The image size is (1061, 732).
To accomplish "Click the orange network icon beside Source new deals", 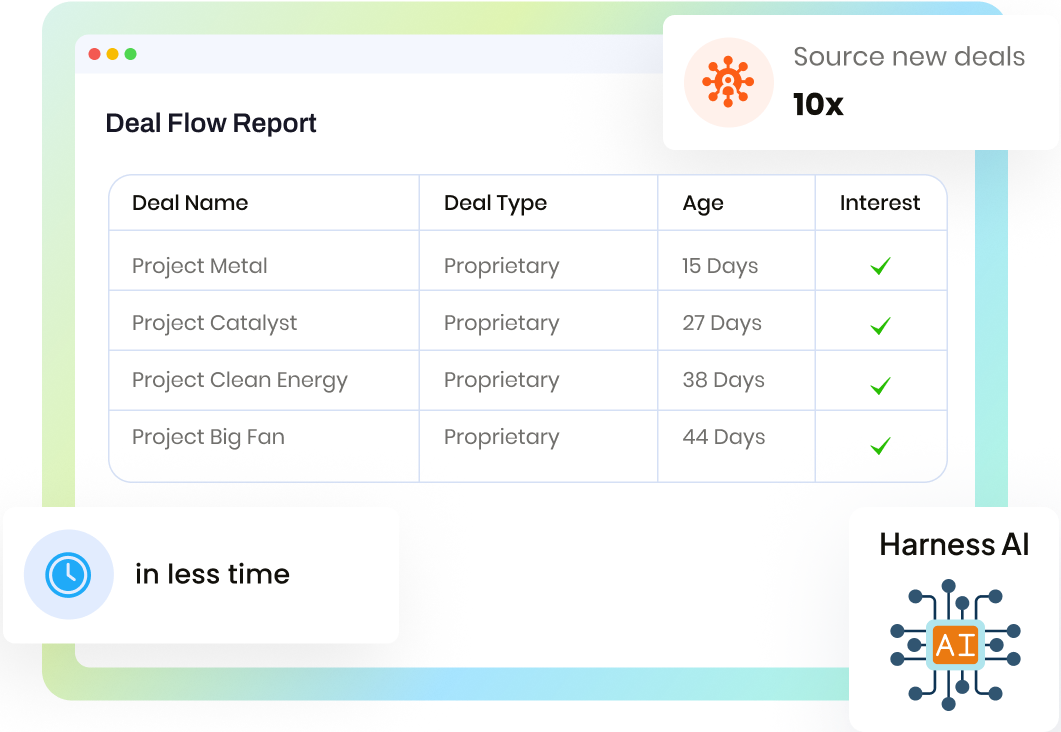I will [x=728, y=83].
